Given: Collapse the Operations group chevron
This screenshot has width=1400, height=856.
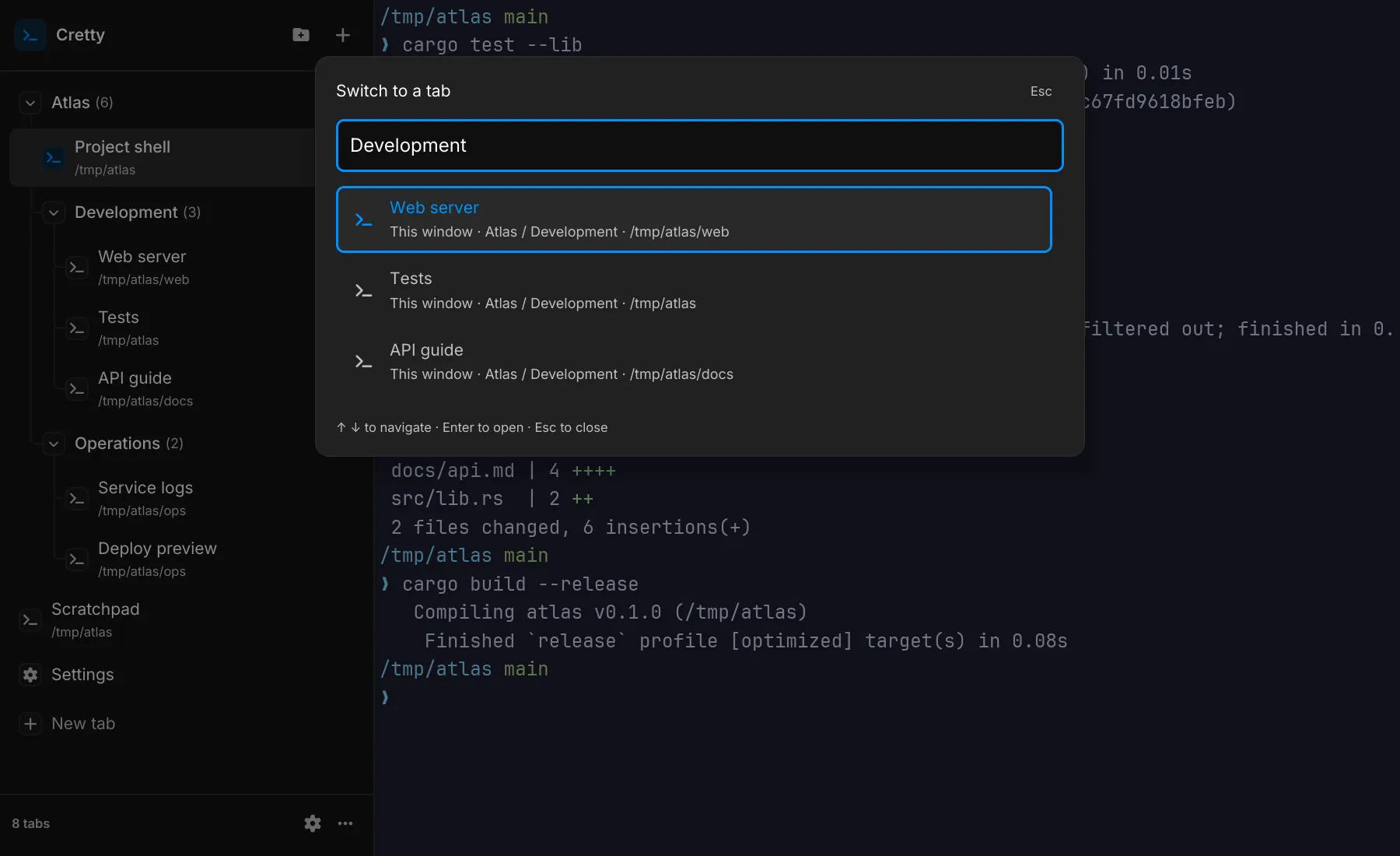Looking at the screenshot, I should coord(54,444).
